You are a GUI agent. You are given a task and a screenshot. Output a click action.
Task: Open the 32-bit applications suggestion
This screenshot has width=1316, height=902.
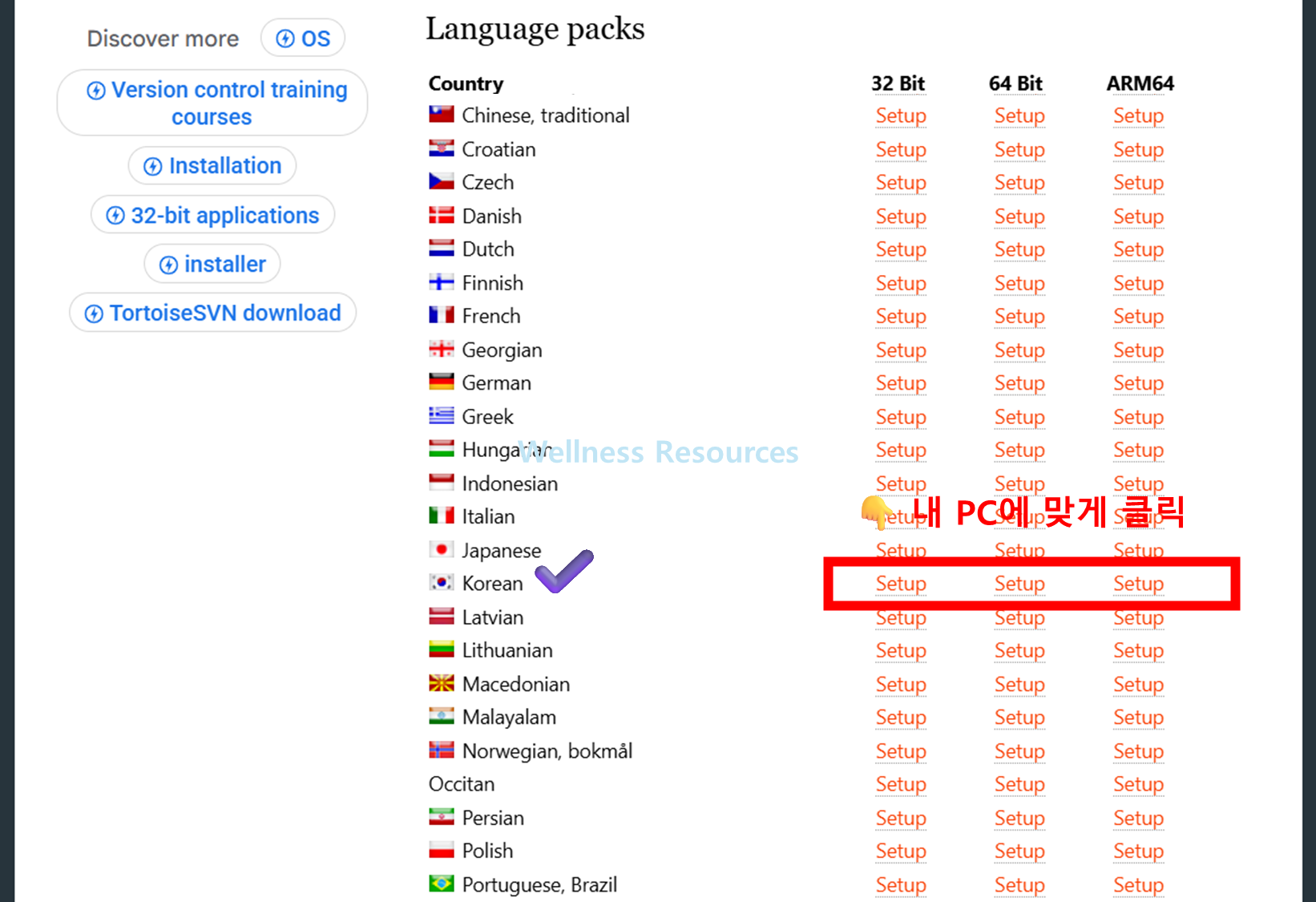point(212,215)
